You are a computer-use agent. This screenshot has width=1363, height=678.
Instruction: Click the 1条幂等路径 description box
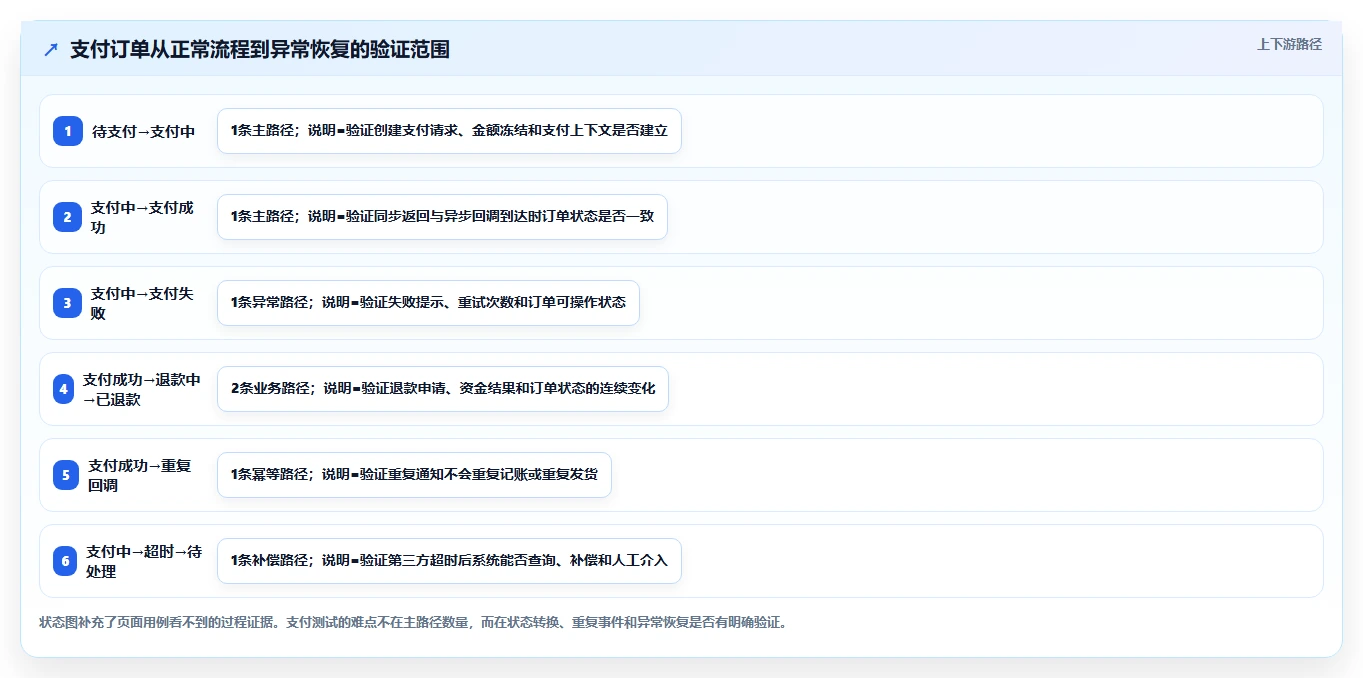click(x=414, y=475)
